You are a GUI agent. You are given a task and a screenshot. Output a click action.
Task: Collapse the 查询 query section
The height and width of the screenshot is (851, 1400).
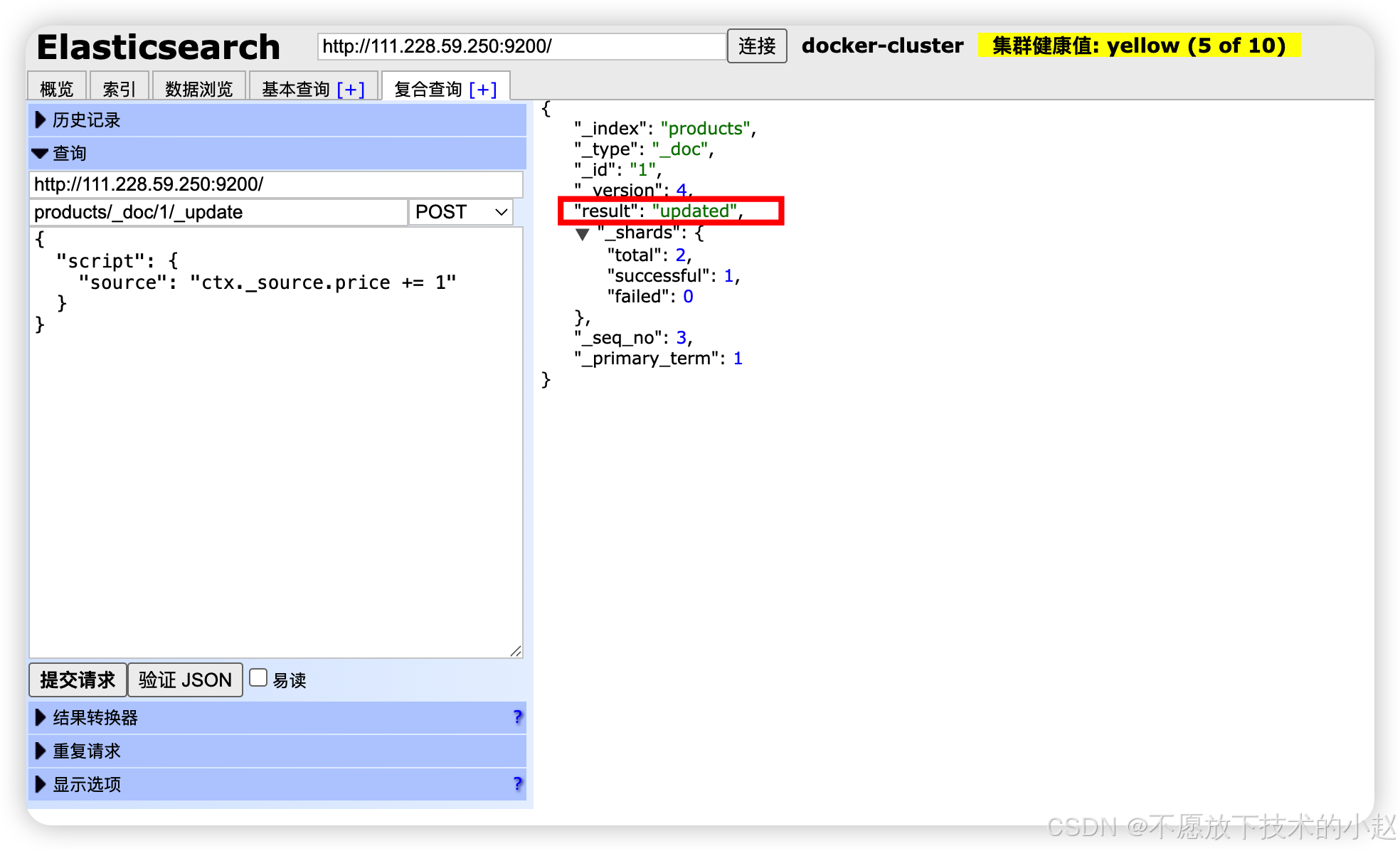(x=68, y=153)
